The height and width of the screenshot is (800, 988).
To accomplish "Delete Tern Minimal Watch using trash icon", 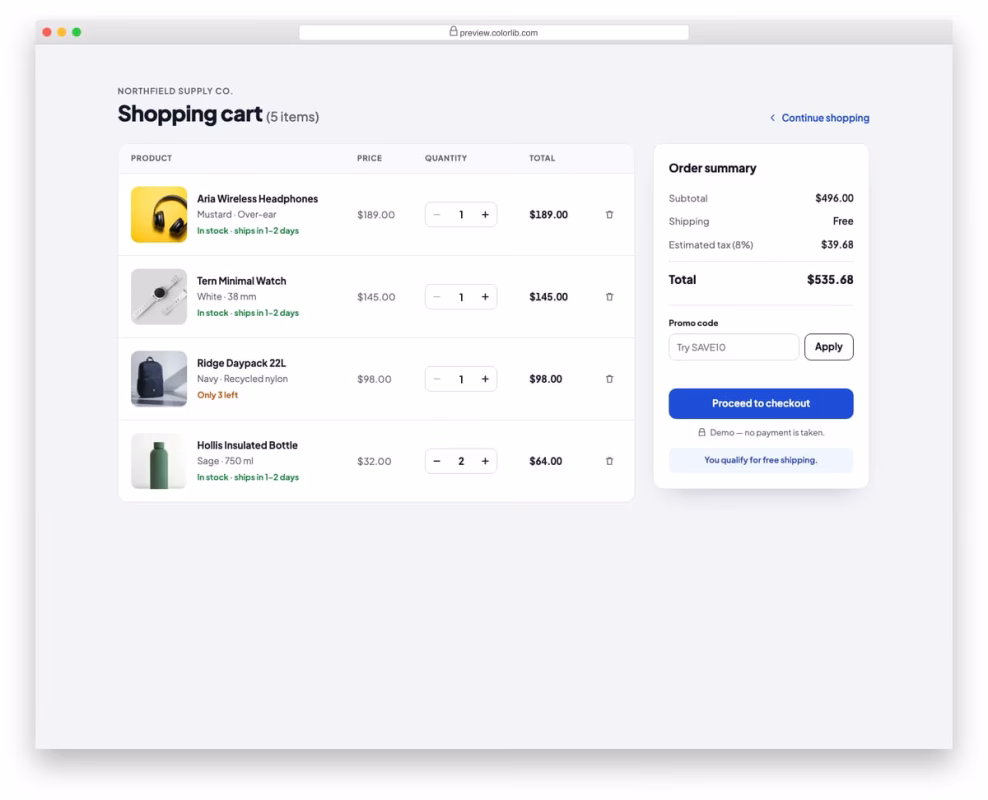I will (x=609, y=297).
